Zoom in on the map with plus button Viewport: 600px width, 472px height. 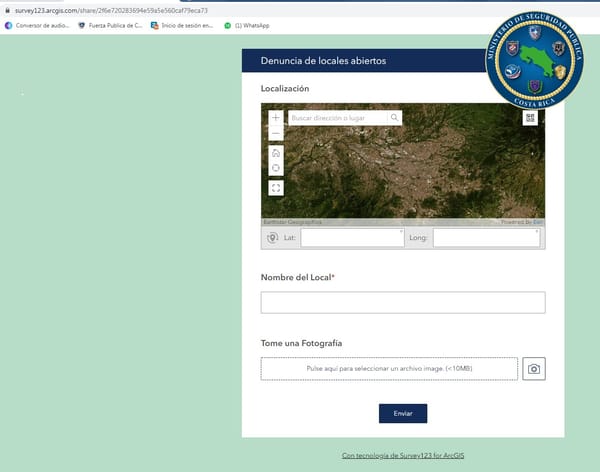coord(276,118)
